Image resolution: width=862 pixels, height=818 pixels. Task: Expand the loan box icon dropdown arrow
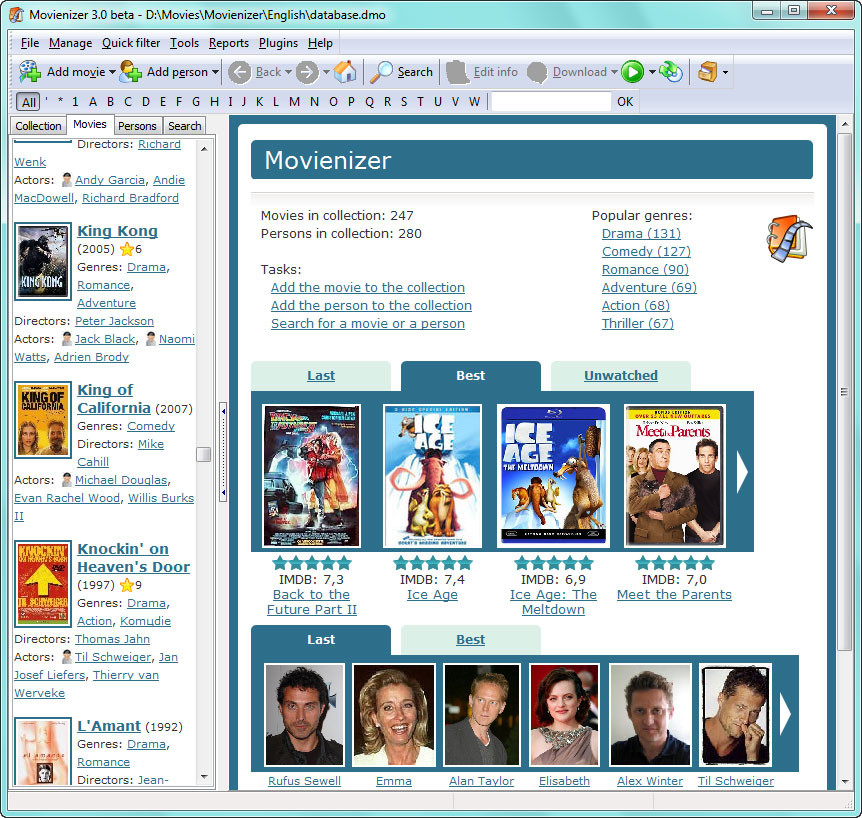725,72
